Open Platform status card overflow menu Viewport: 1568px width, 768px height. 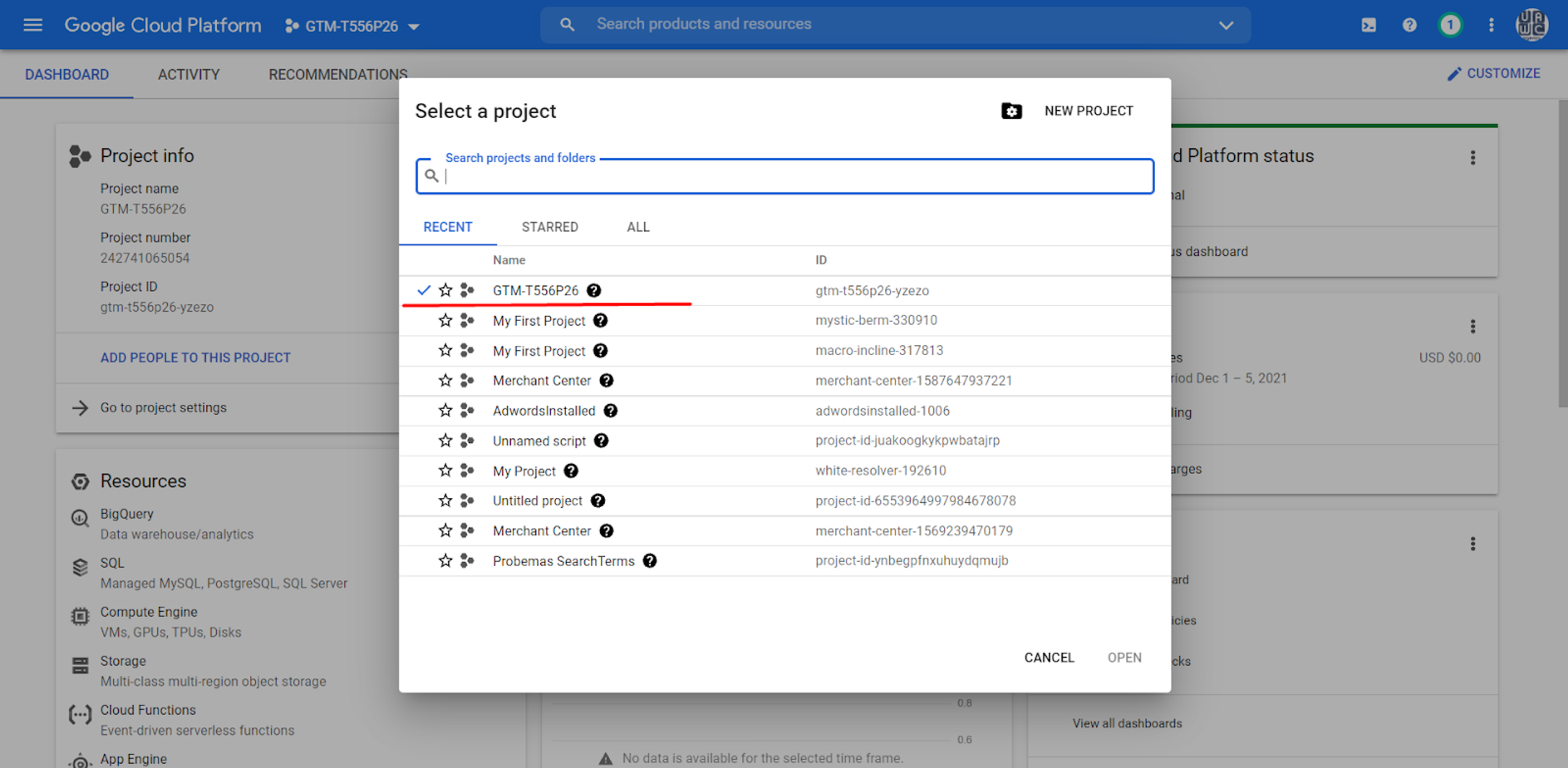pos(1473,158)
